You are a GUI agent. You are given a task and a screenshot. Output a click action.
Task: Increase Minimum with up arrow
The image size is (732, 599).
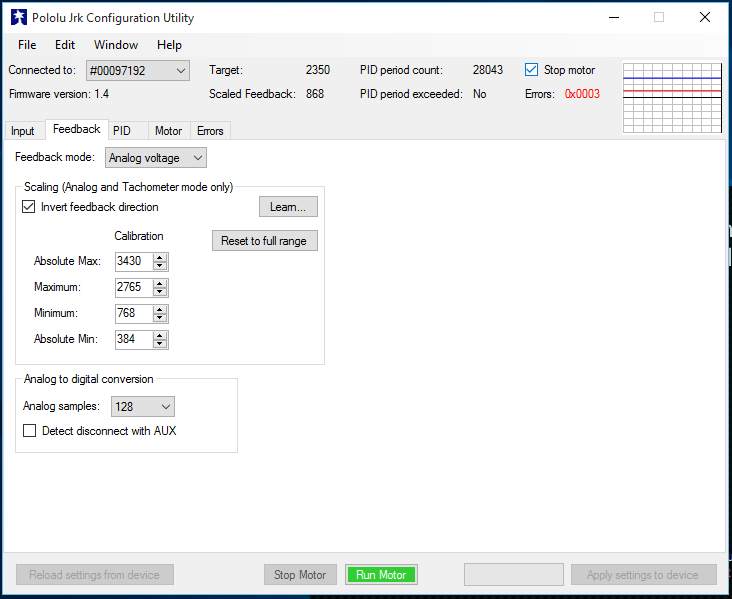point(160,310)
